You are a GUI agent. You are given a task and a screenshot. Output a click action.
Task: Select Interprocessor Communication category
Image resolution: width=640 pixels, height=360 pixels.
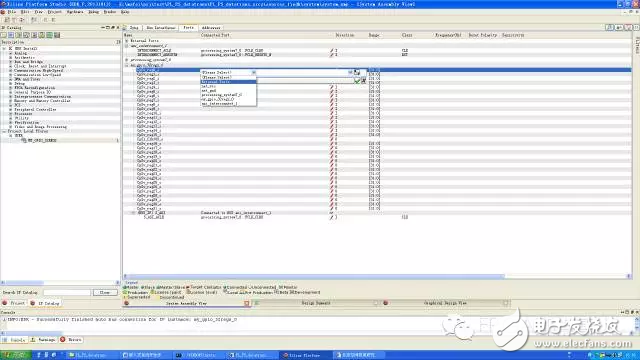tap(42, 97)
